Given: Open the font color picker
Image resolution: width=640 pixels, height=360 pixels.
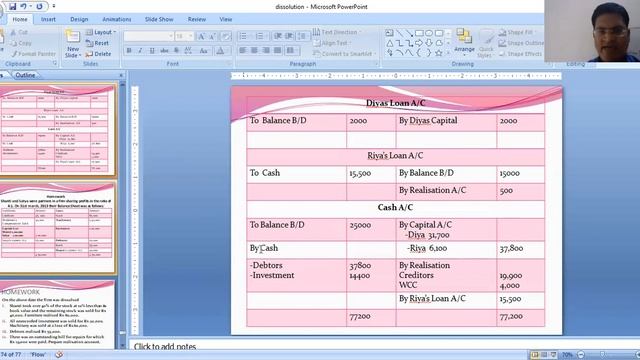Looking at the screenshot, I should [x=220, y=51].
